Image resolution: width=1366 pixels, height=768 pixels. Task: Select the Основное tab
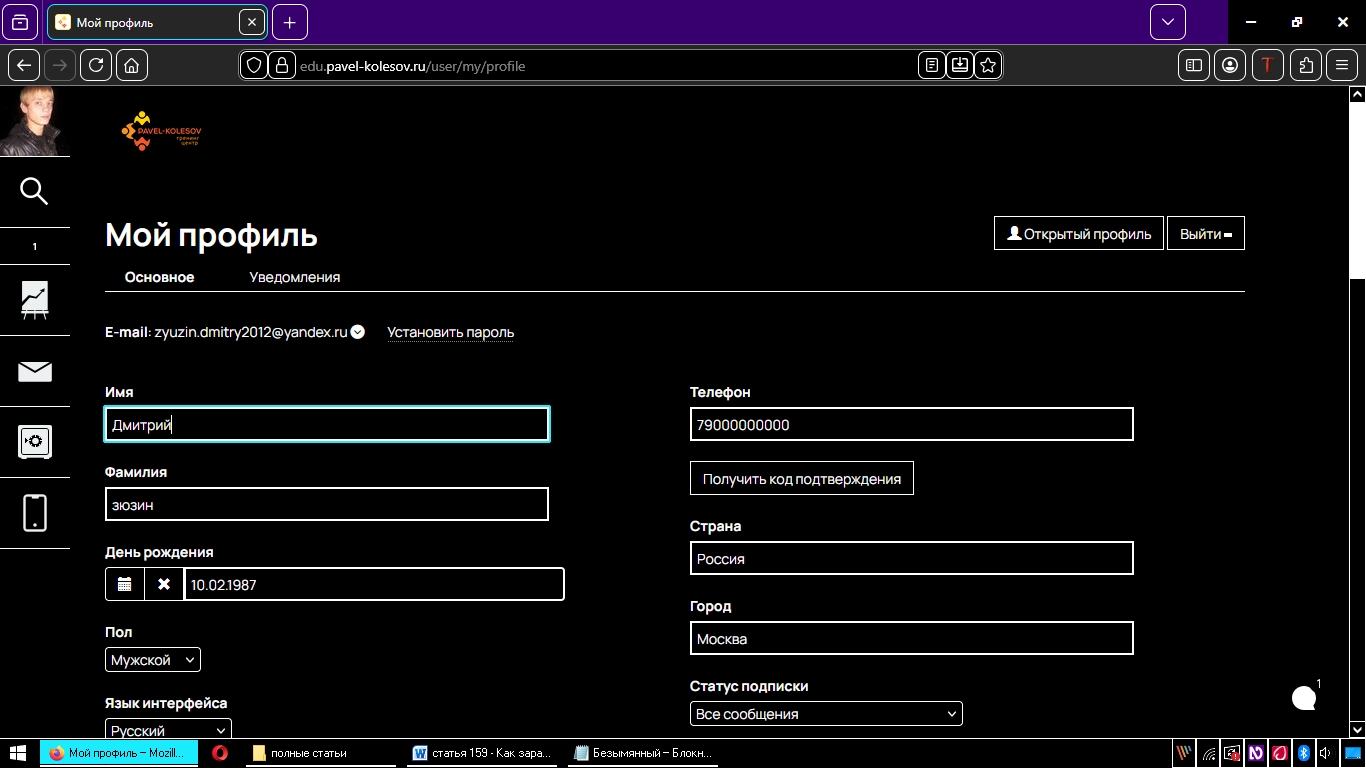point(159,277)
